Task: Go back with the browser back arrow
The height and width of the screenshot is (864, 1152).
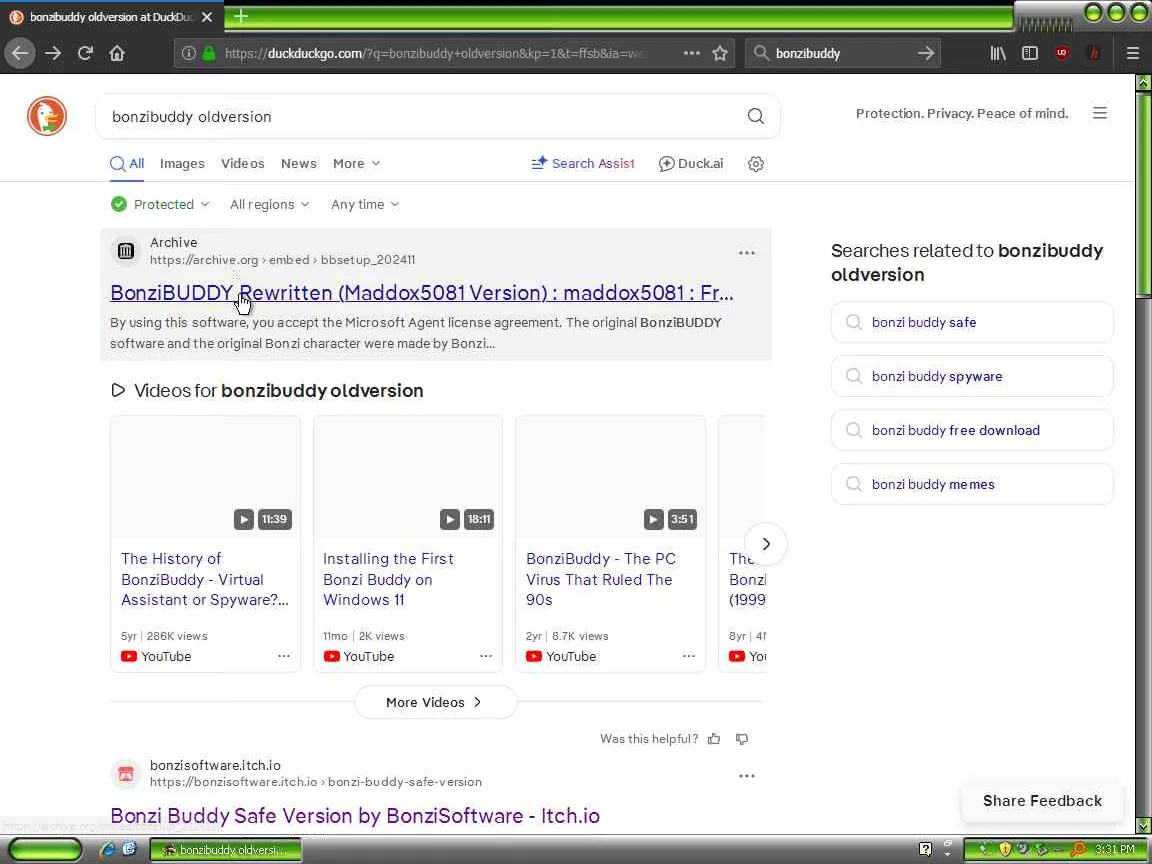Action: [x=20, y=53]
